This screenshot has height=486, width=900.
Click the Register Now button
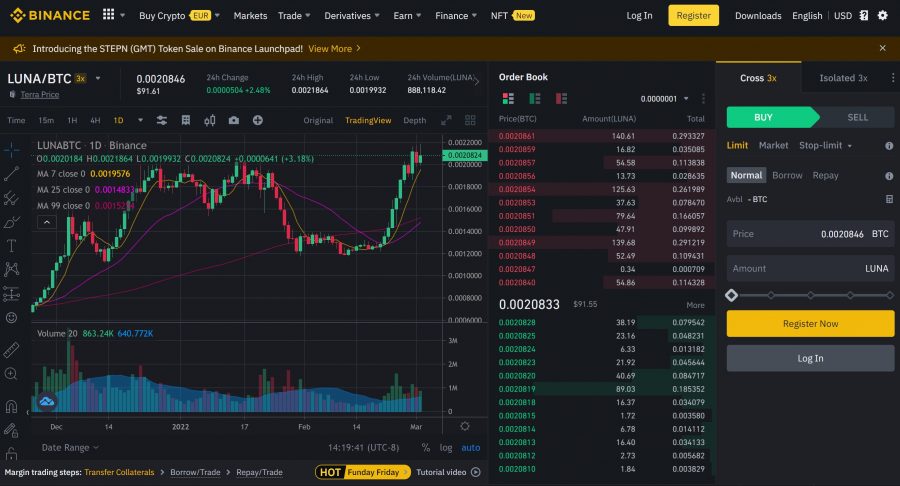[x=810, y=324]
